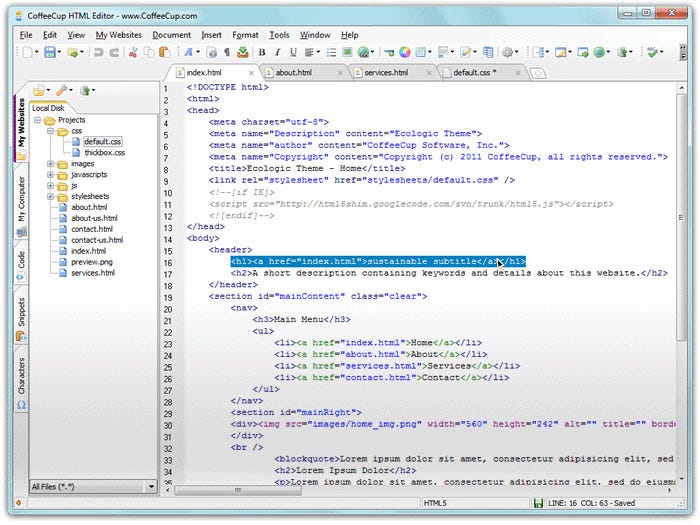Viewport: 700px width, 525px height.
Task: Switch to the services.html tab
Action: point(384,73)
